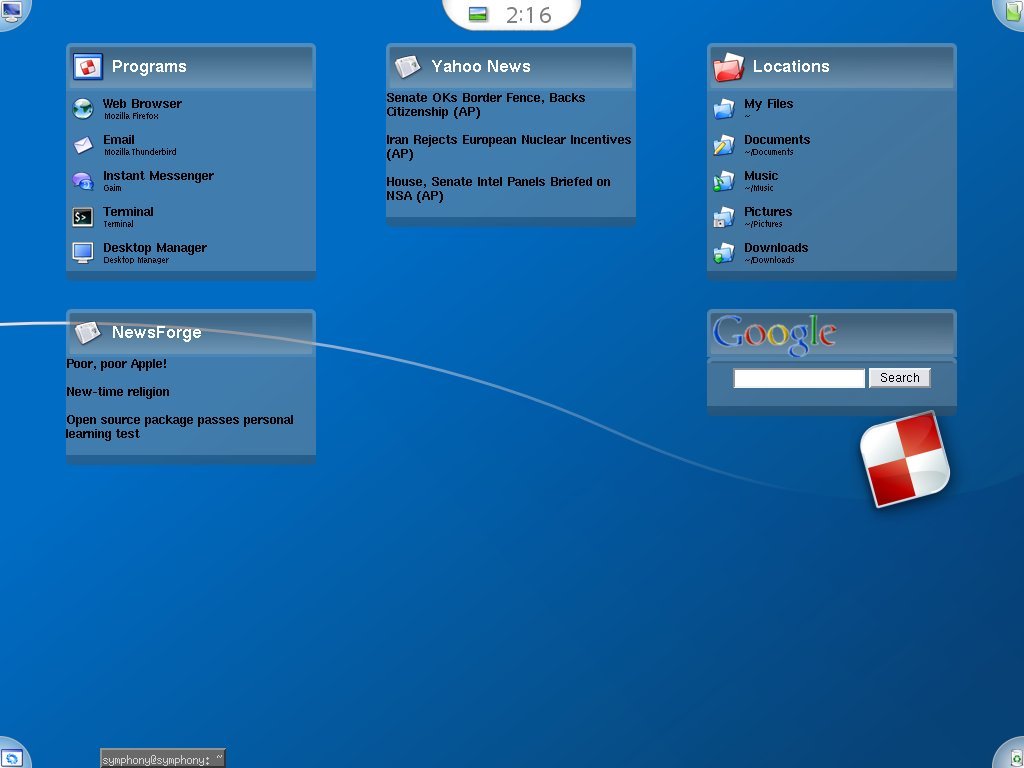Open 'Iran Rejects European Nuclear Incentives' story
The height and width of the screenshot is (768, 1024).
coord(509,146)
